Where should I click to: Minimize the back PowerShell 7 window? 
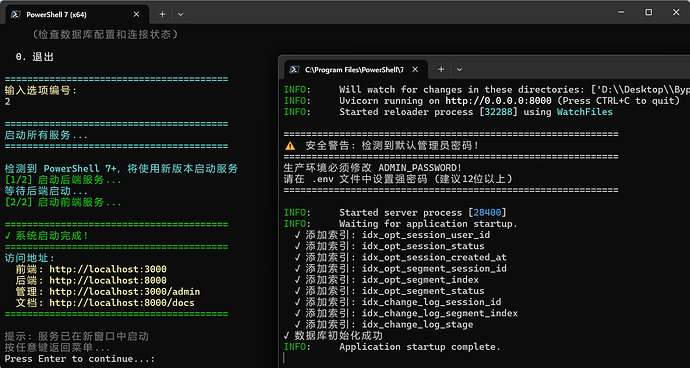click(621, 13)
